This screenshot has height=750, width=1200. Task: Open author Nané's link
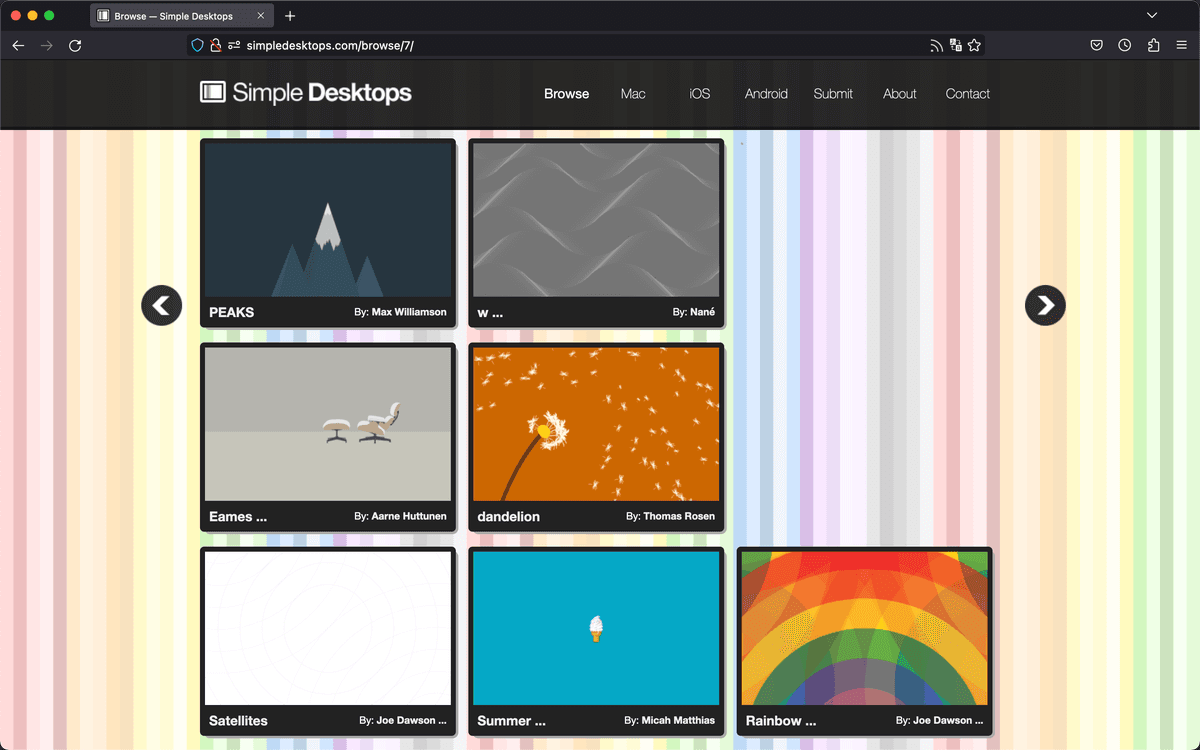point(703,312)
